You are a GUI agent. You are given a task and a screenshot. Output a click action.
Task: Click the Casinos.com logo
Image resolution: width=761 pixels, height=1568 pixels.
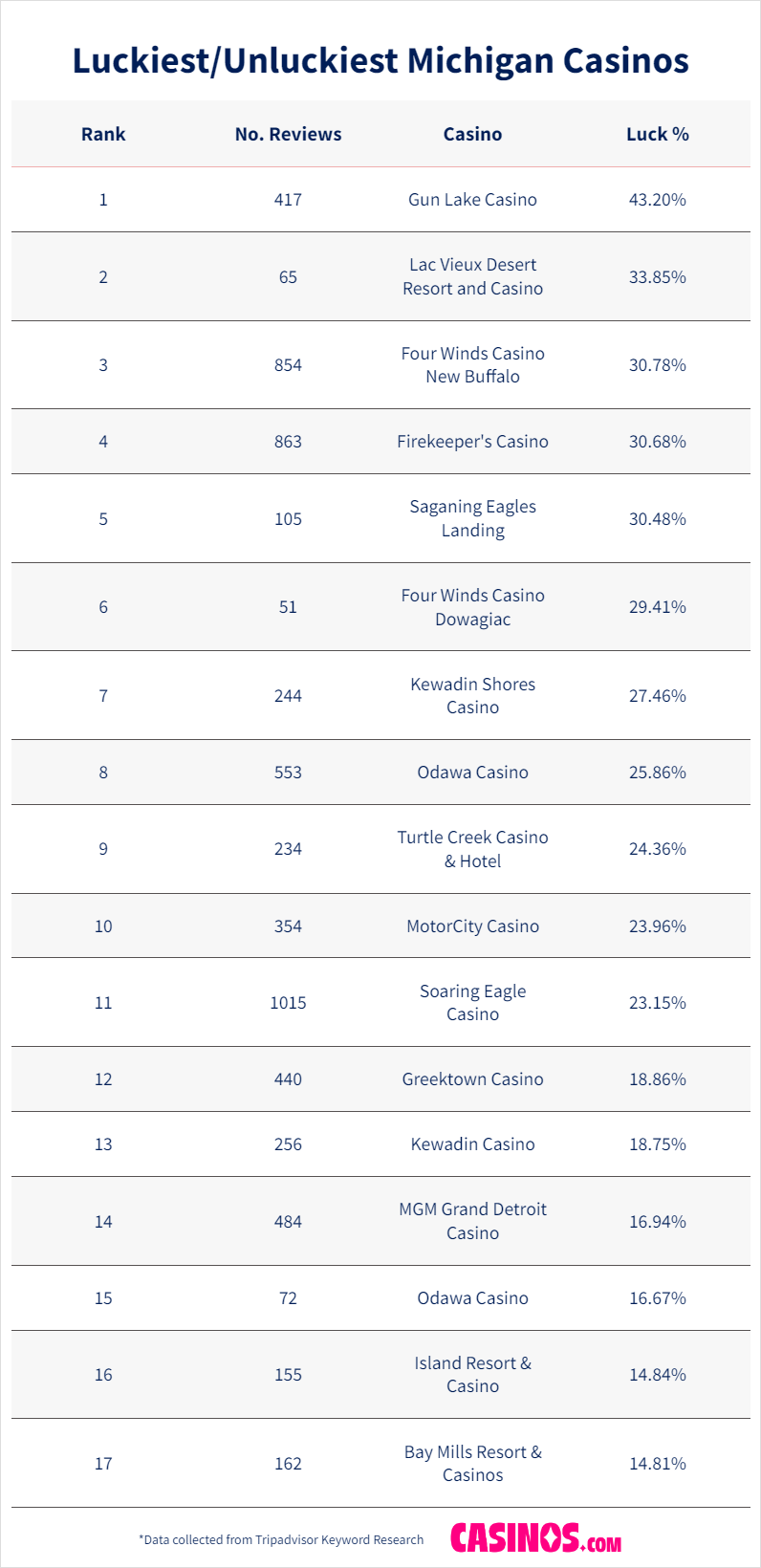tap(535, 1538)
